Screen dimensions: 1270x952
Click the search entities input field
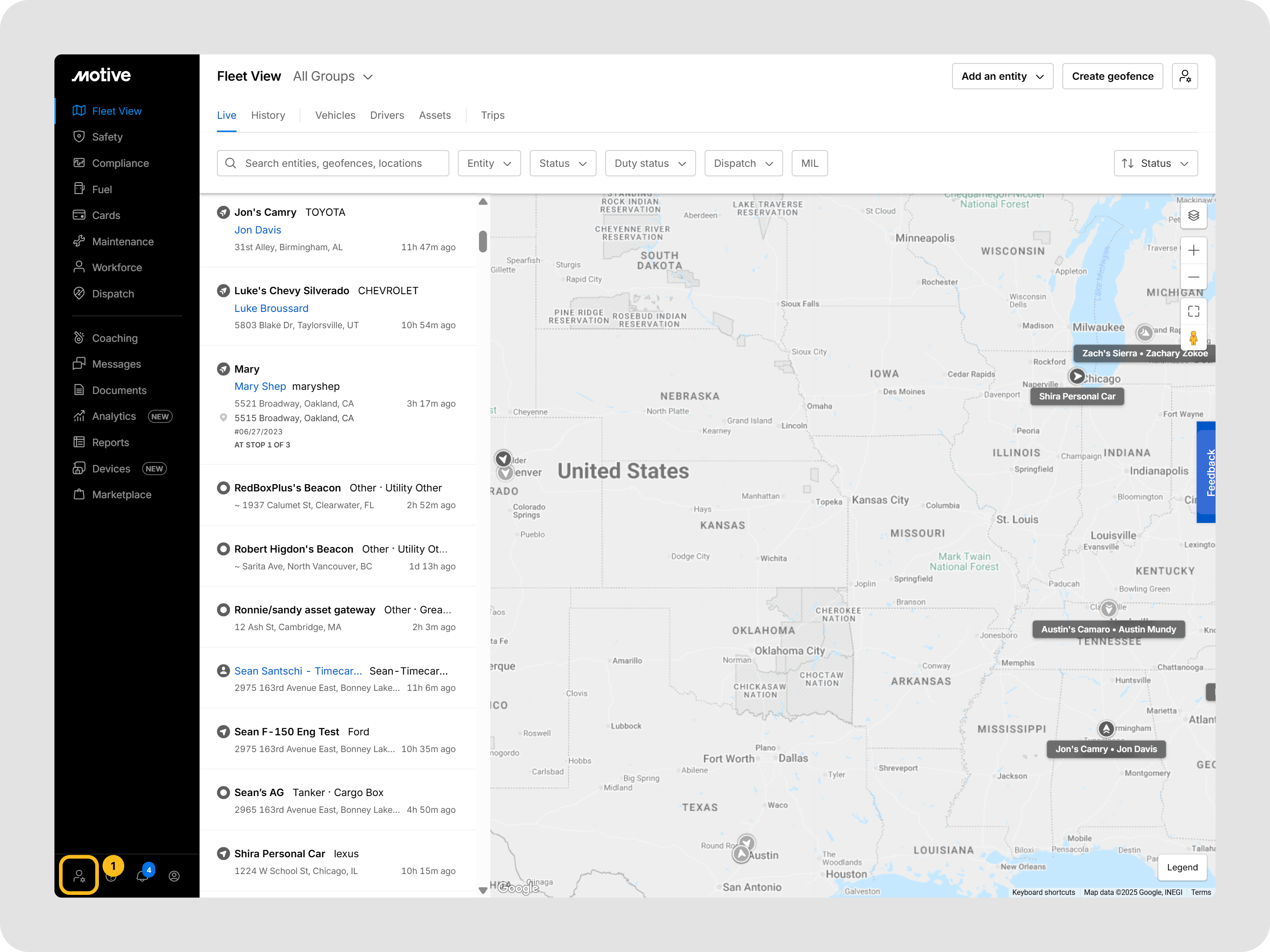pos(333,164)
